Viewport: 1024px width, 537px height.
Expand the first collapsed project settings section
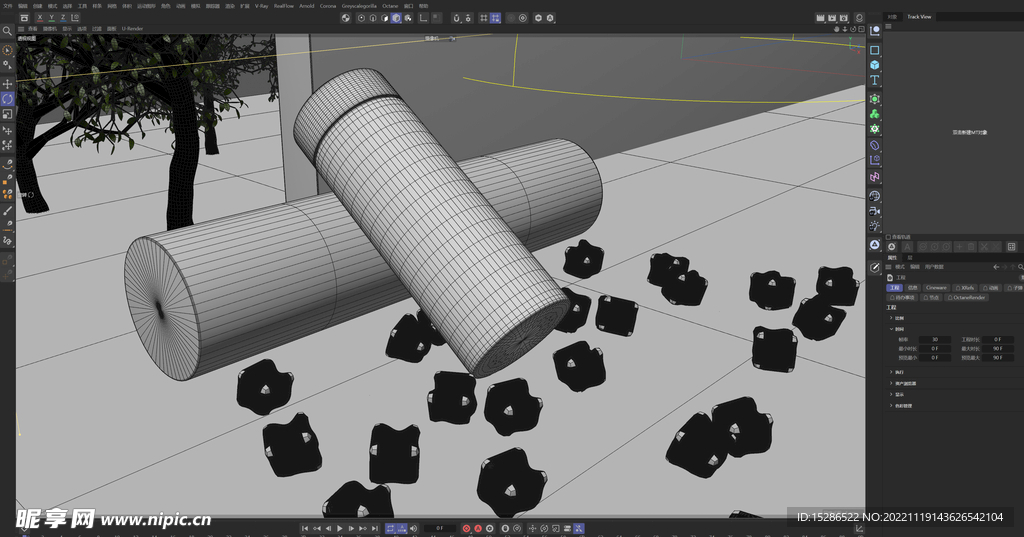tap(892, 318)
